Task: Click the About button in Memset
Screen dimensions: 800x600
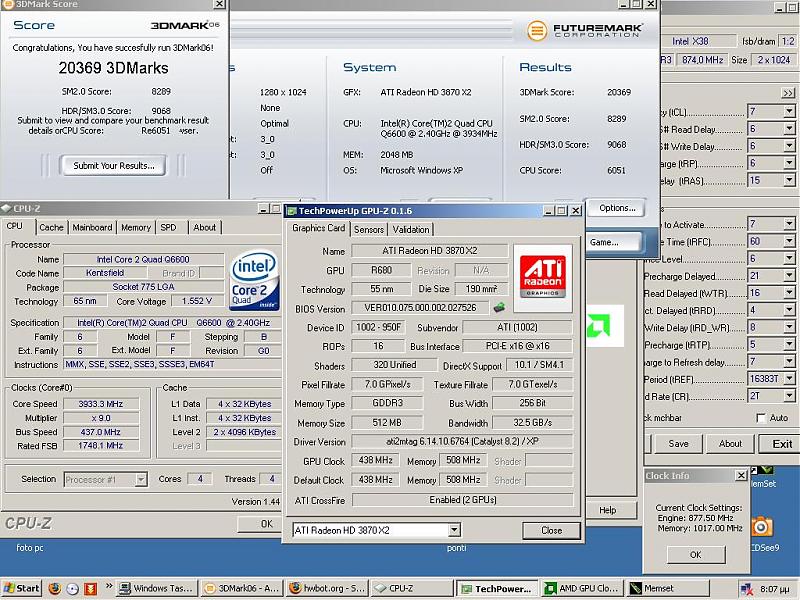Action: [x=730, y=444]
